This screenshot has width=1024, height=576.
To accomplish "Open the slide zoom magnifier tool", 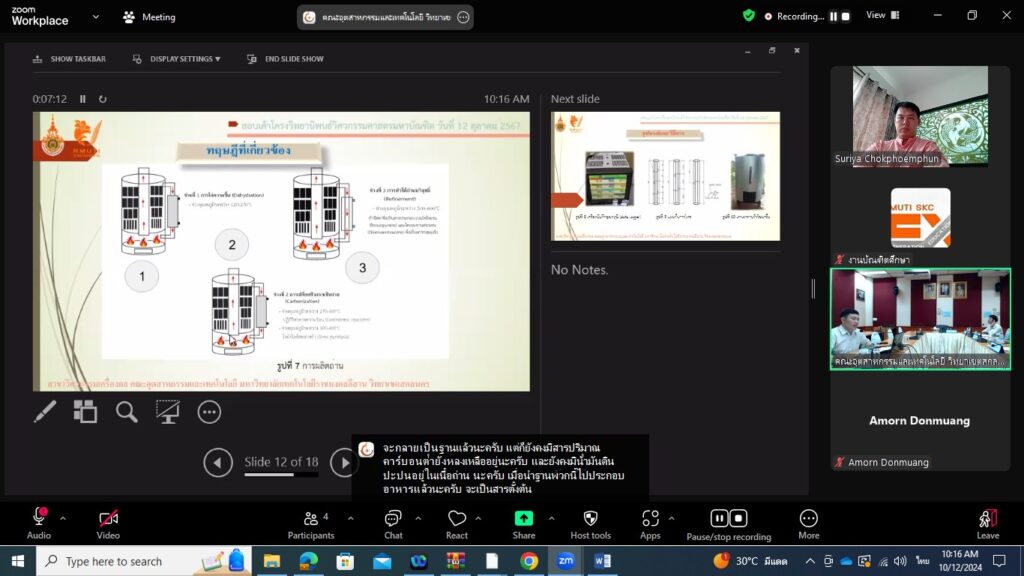I will click(126, 411).
